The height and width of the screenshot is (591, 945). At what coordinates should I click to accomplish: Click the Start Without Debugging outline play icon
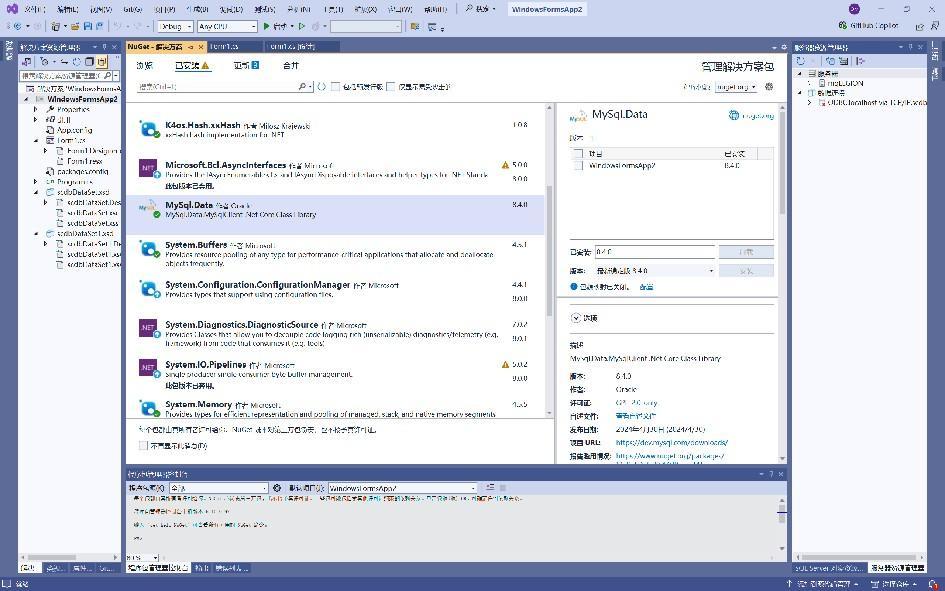pos(302,27)
